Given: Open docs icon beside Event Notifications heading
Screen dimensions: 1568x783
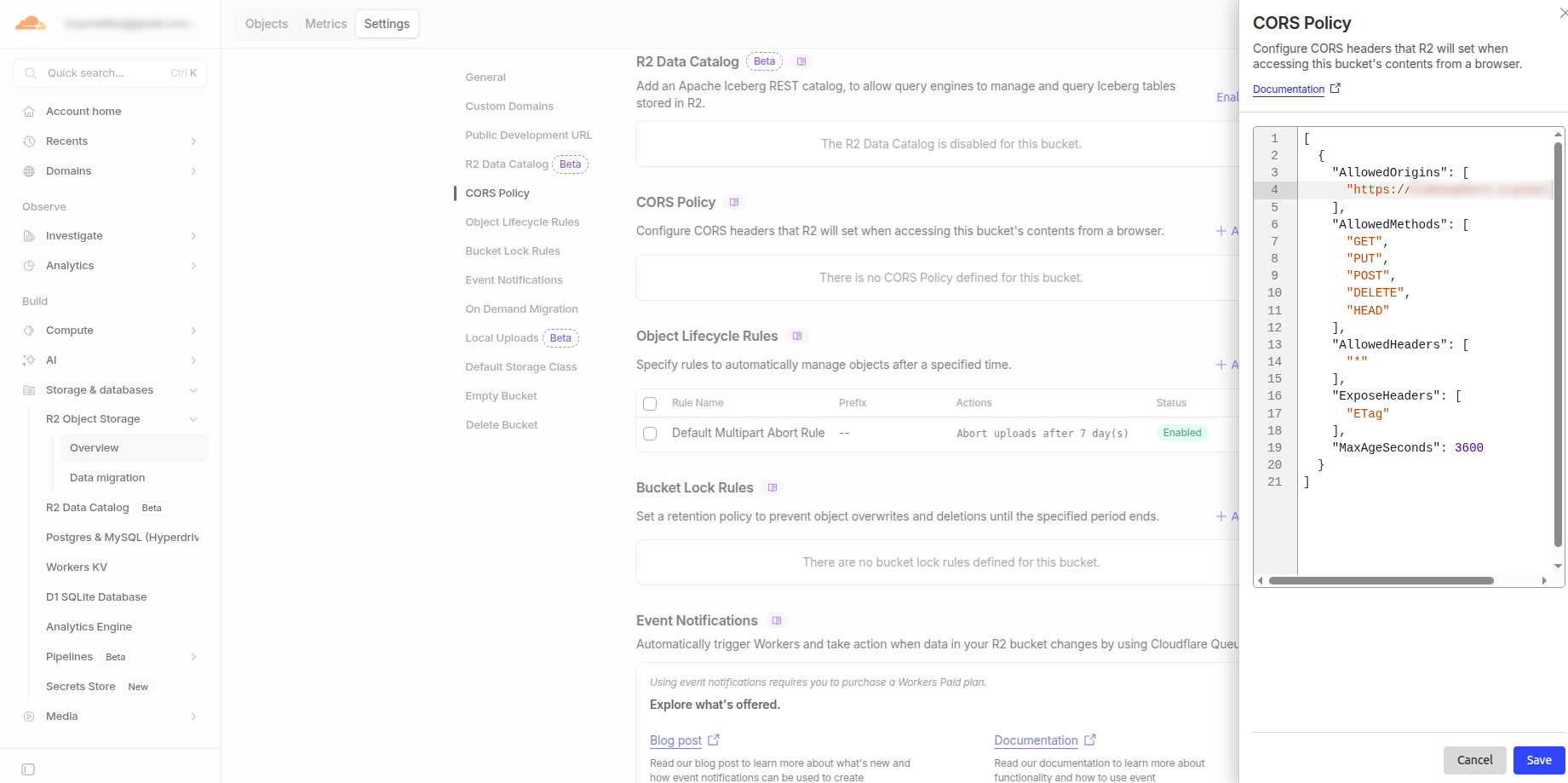Looking at the screenshot, I should point(777,620).
